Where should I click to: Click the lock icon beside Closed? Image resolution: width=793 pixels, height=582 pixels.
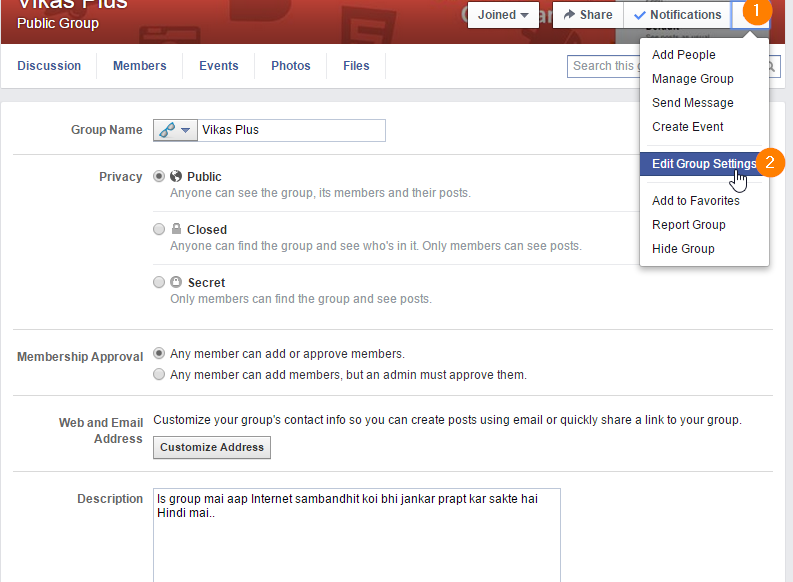[176, 229]
